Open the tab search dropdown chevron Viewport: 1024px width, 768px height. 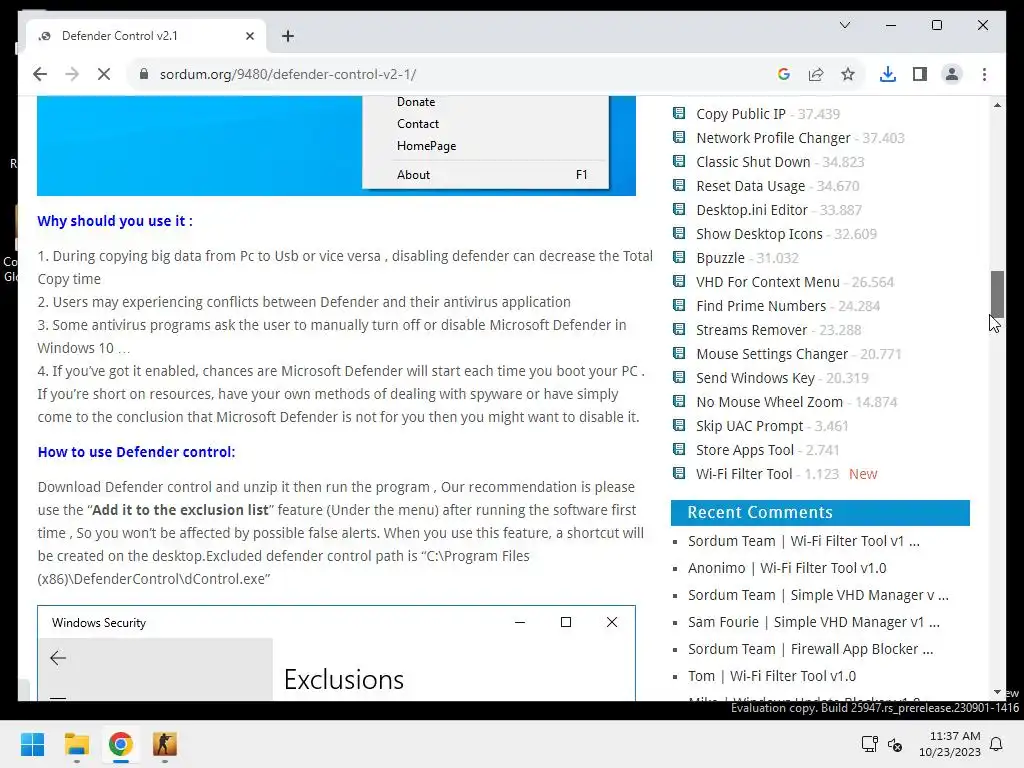[x=844, y=25]
